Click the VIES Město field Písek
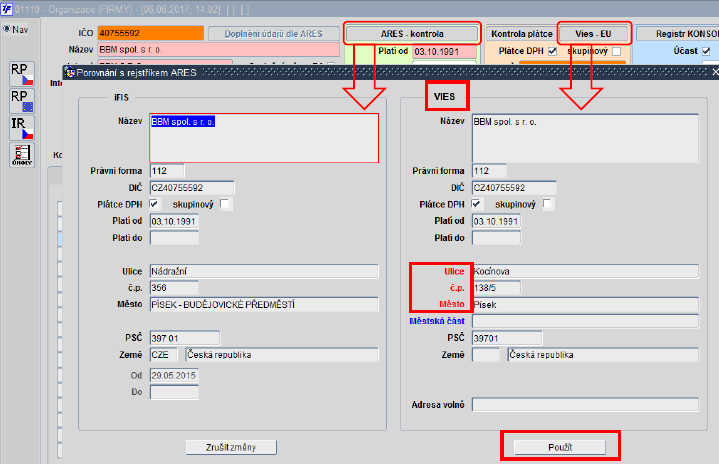 (586, 304)
